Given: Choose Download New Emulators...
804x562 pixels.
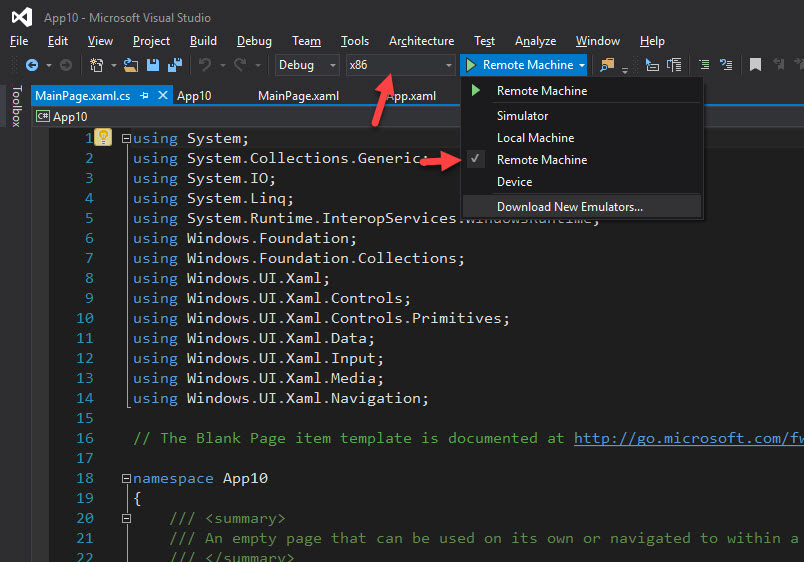Looking at the screenshot, I should (x=581, y=207).
